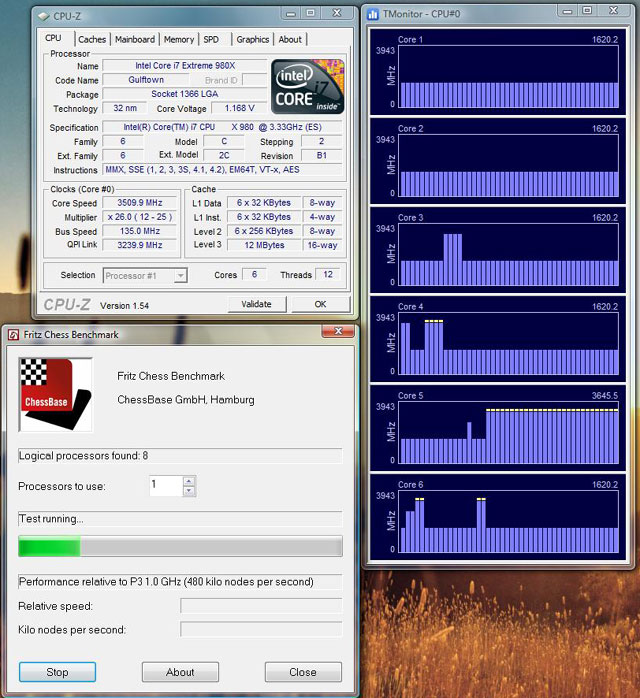Stop the Fritz Chess benchmark
The image size is (640, 698).
pyautogui.click(x=57, y=672)
